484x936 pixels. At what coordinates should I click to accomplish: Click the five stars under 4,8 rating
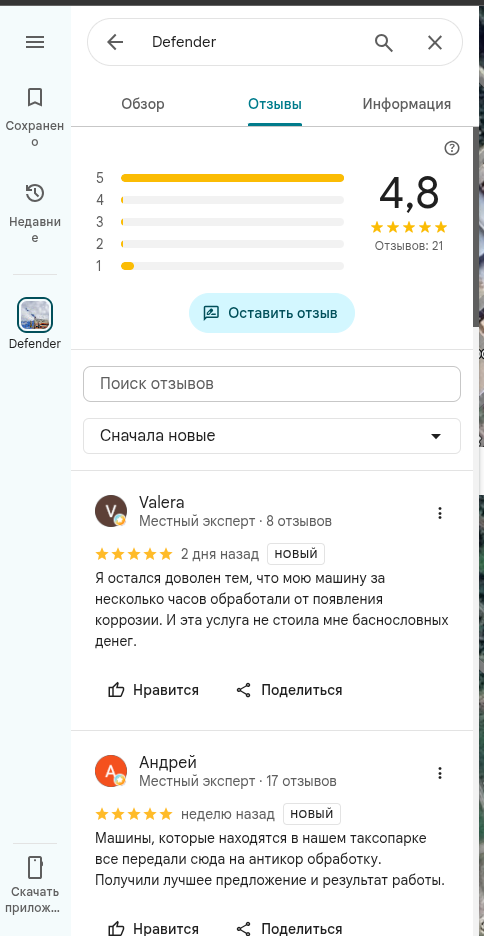point(409,227)
